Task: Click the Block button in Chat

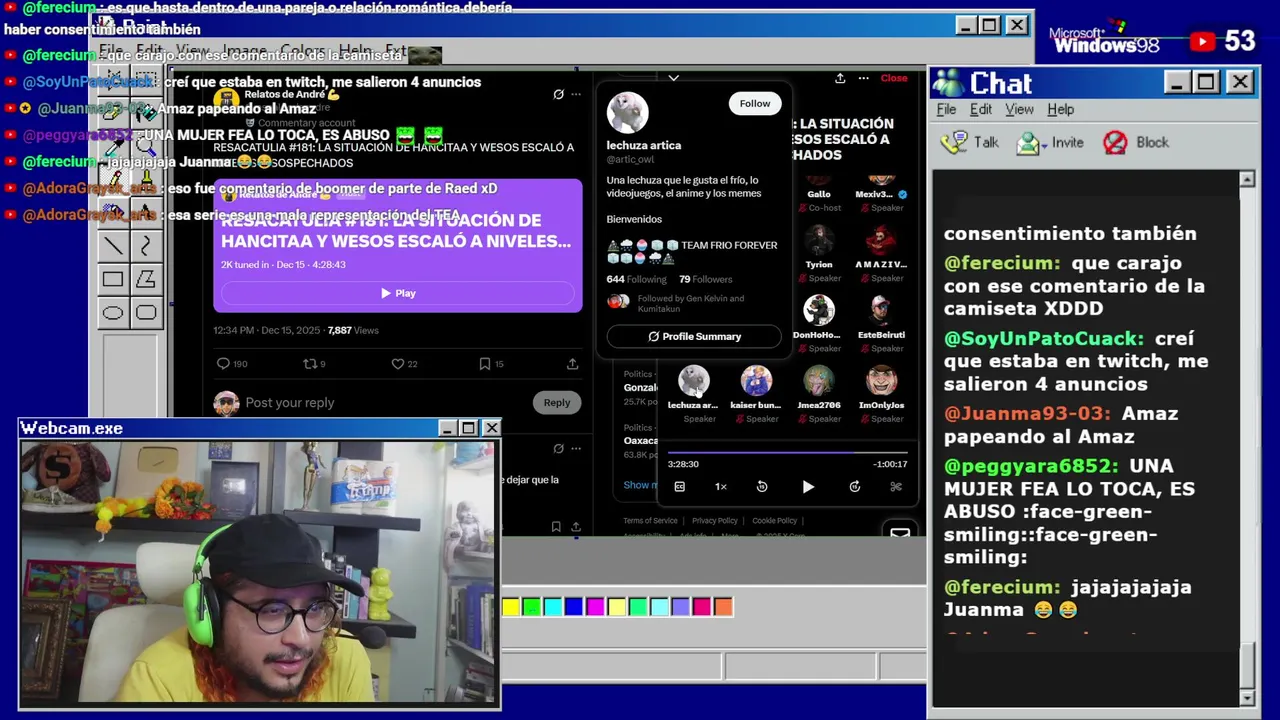Action: (x=1136, y=143)
